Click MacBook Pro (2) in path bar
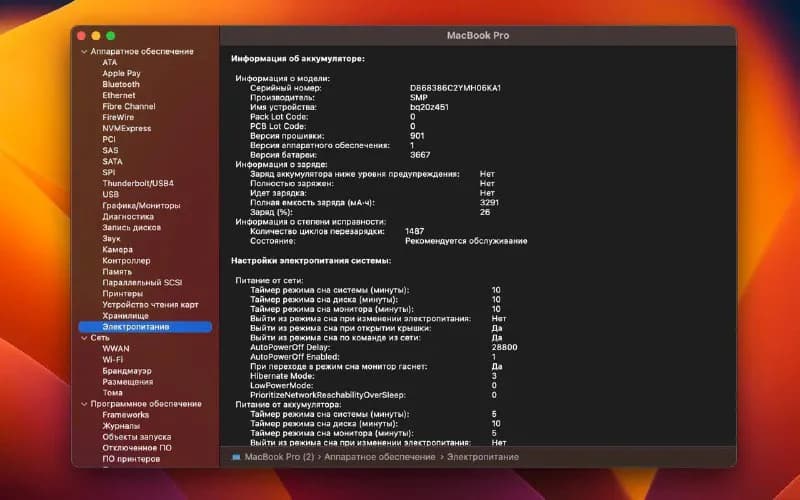800x500 pixels. coord(280,457)
